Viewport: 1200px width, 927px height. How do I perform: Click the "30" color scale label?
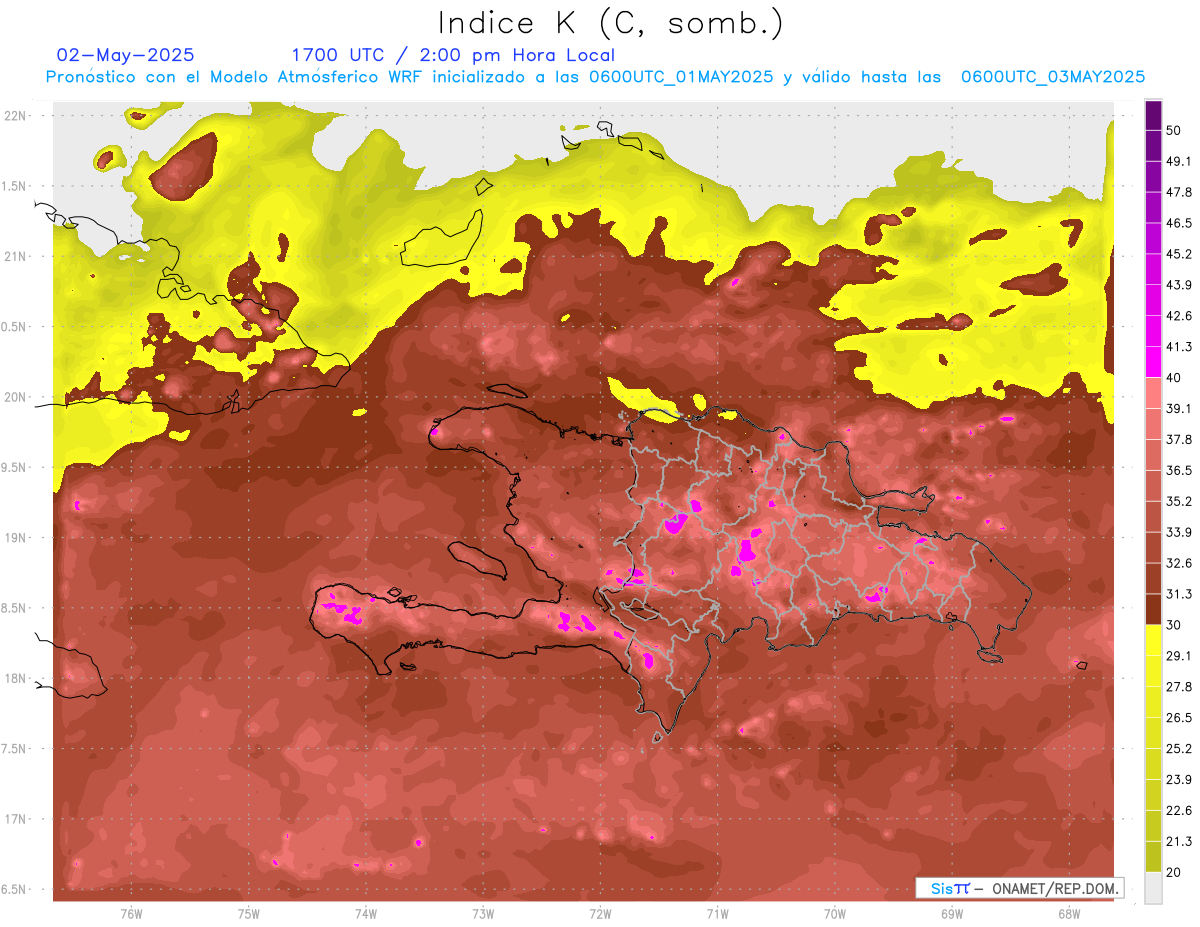tap(1175, 625)
